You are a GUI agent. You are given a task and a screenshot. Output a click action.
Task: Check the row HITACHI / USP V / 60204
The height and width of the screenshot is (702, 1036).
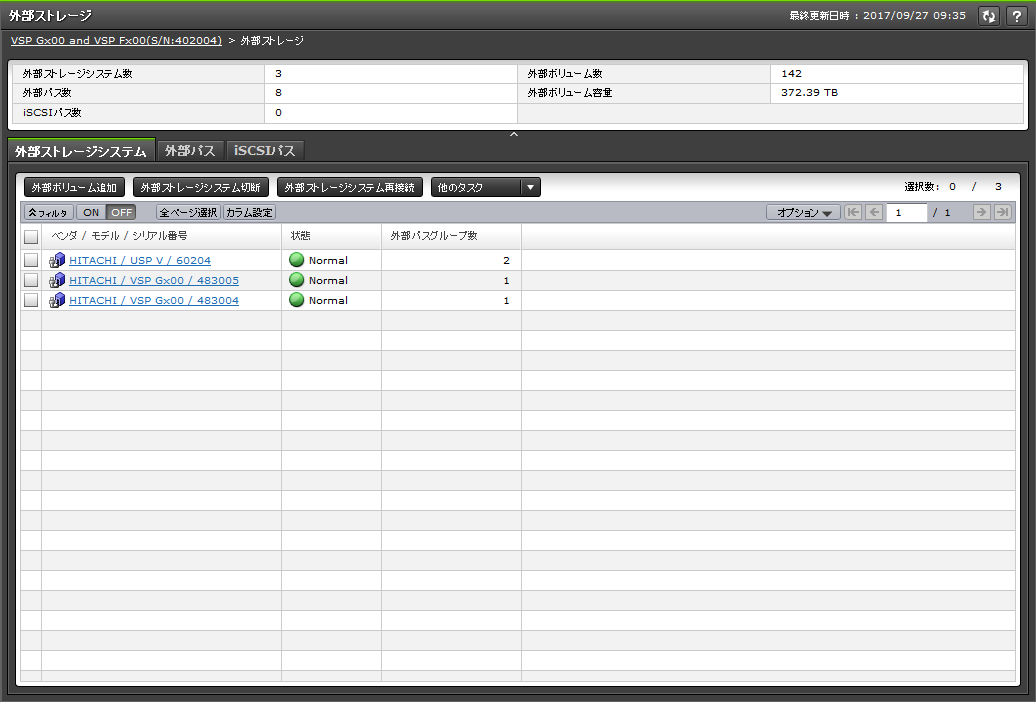[31, 260]
